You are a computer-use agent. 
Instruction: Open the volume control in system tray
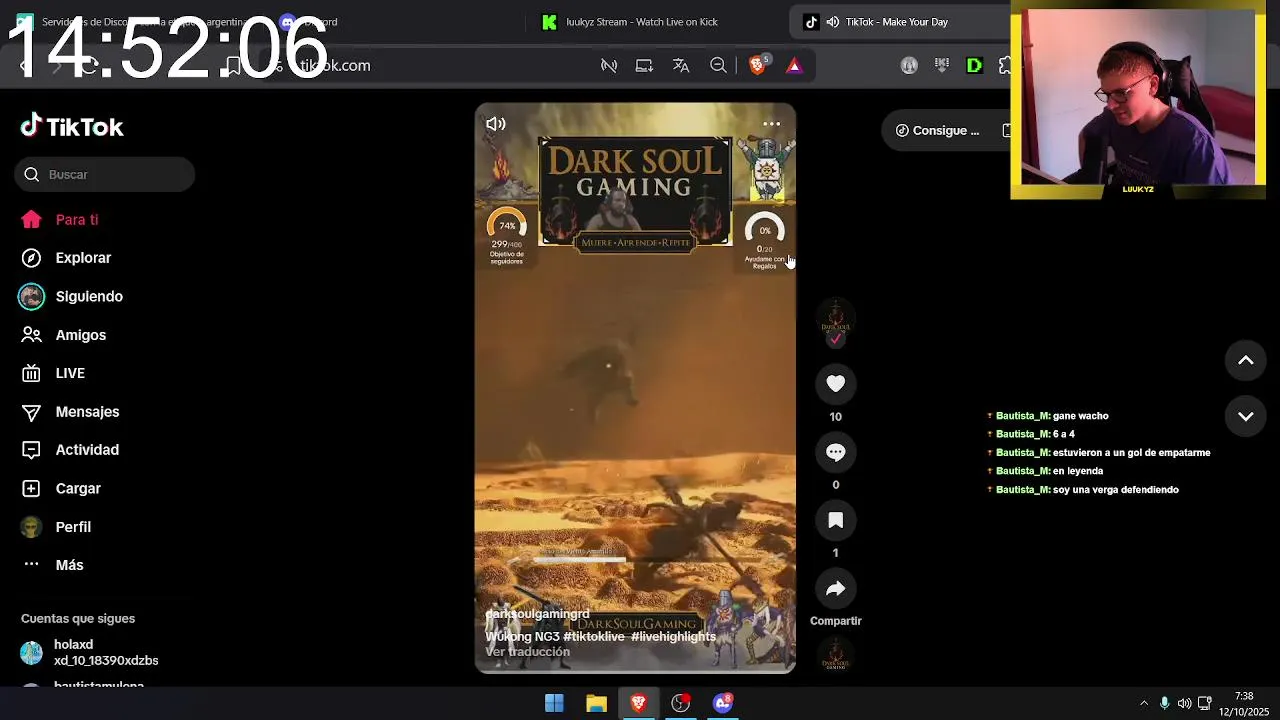[x=1184, y=703]
